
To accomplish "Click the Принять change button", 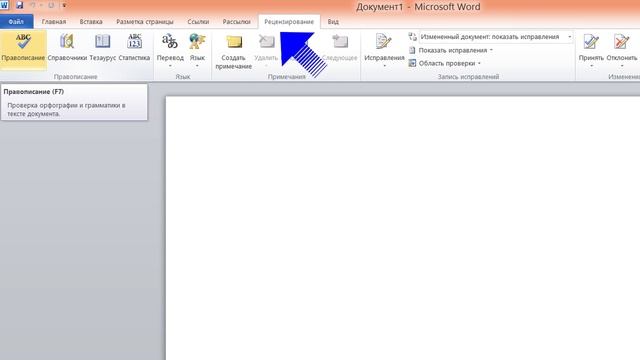I will 591,50.
